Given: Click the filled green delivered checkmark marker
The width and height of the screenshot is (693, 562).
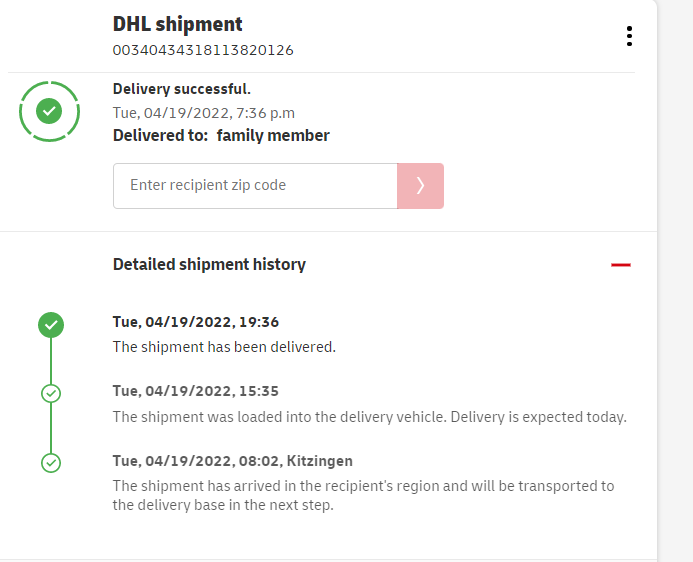Looking at the screenshot, I should coord(51,324).
